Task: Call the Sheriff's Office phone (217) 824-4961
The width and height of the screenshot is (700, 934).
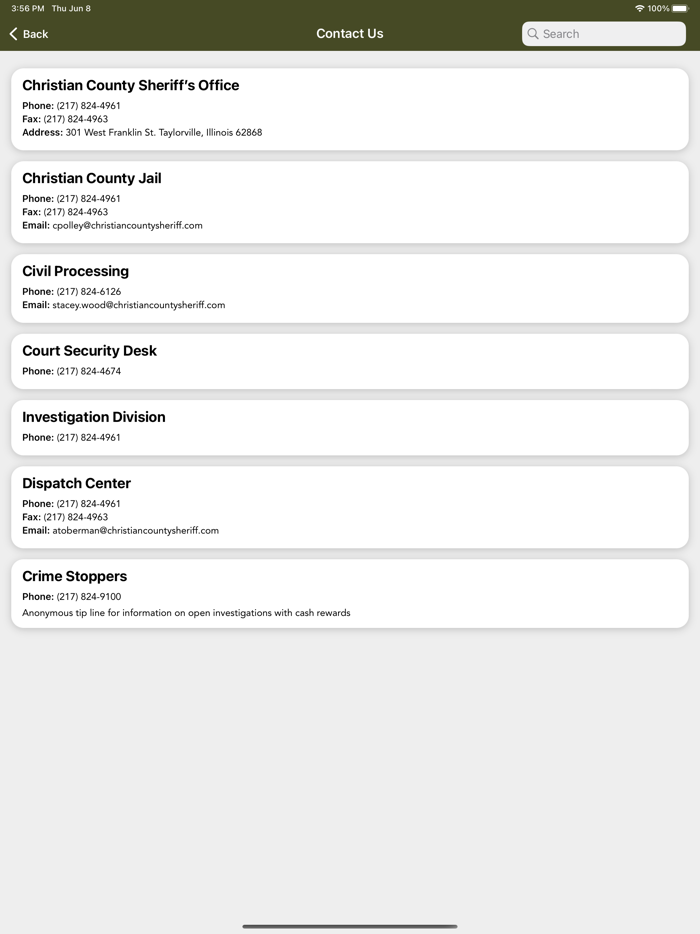Action: tap(88, 106)
